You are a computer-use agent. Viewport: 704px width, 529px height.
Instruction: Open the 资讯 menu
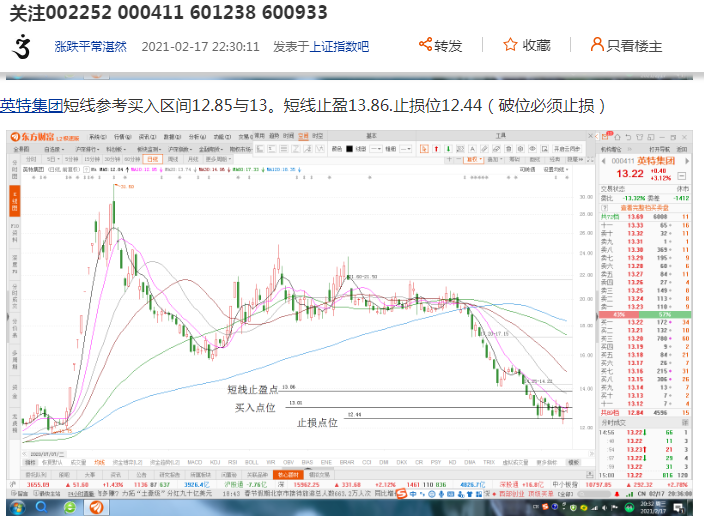(147, 137)
